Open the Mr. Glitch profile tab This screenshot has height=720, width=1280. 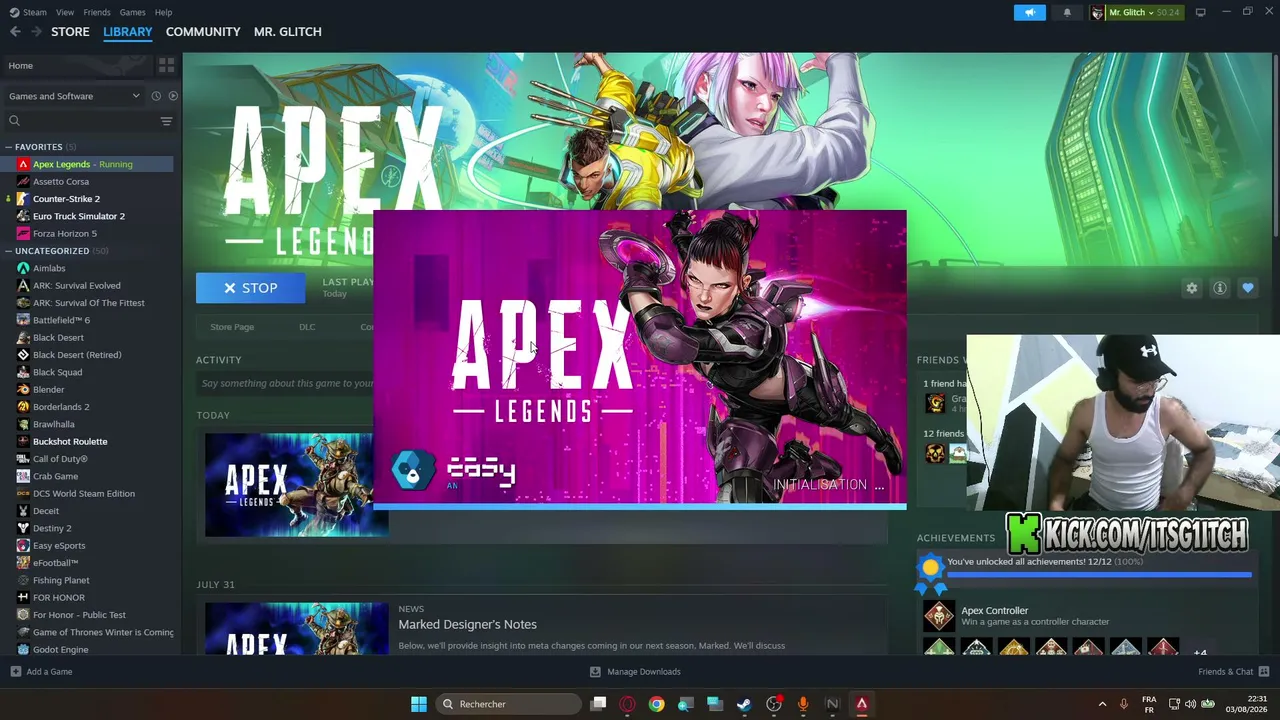point(288,32)
